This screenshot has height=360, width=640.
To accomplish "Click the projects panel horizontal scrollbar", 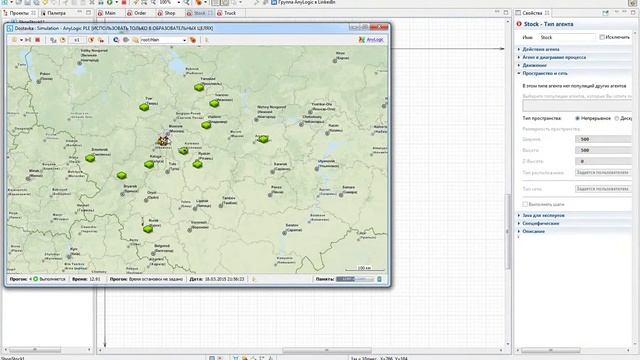I will coord(35,350).
